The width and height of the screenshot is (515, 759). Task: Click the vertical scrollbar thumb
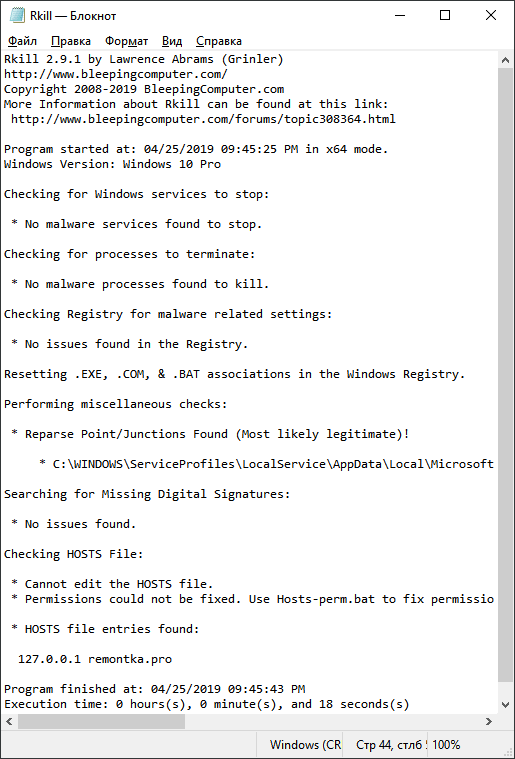coord(506,376)
